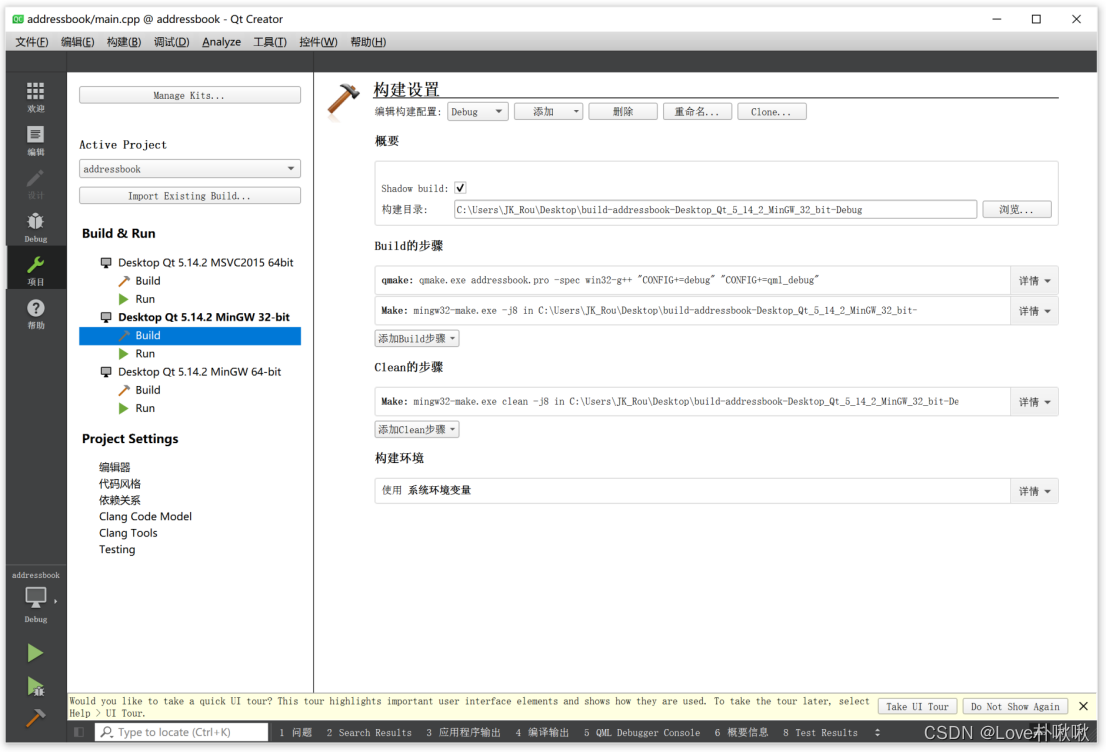Switch to Debug mode in sidebar
The width and height of the screenshot is (1106, 752).
point(35,227)
